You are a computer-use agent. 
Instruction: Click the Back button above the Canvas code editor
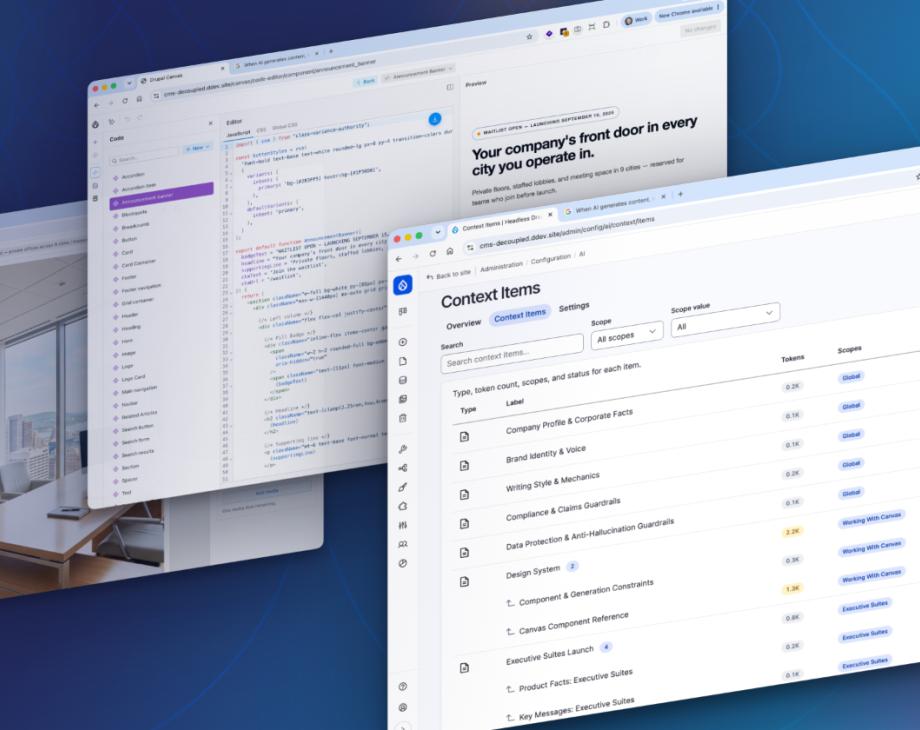coord(365,82)
